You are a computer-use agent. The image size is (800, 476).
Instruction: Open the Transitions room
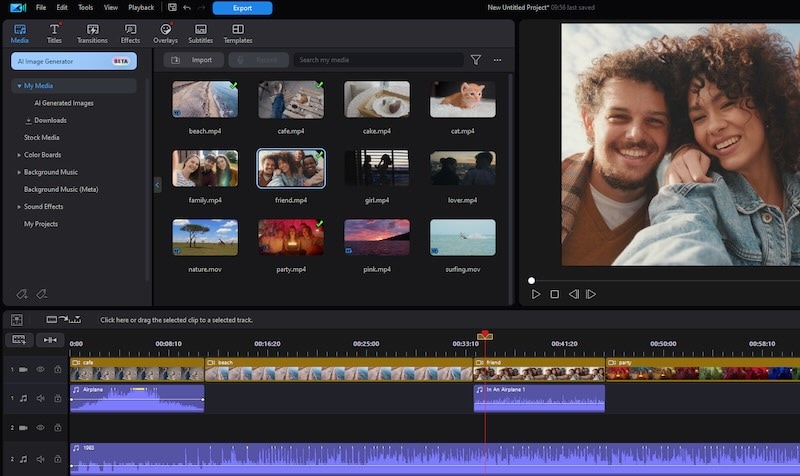tap(92, 34)
